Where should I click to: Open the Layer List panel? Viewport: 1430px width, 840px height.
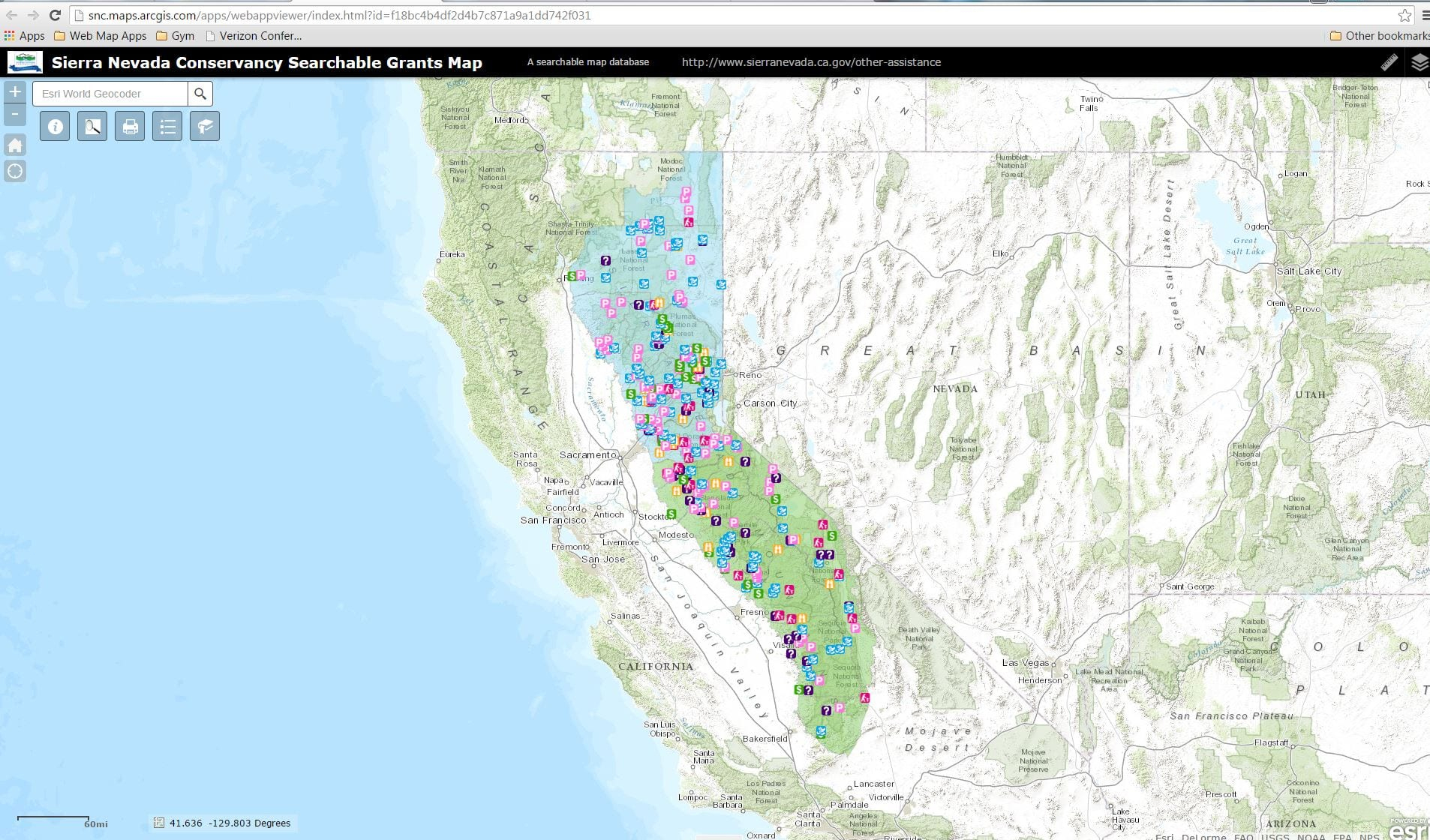(1419, 63)
